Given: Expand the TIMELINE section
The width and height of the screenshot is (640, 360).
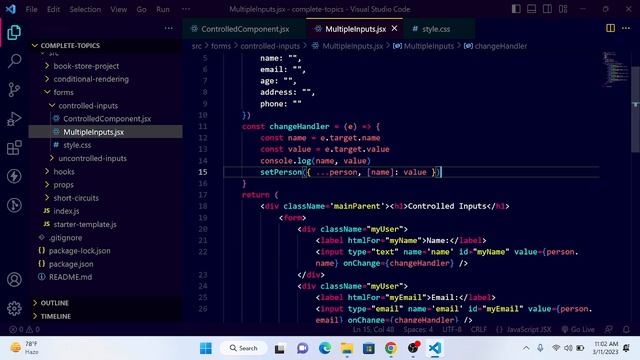Looking at the screenshot, I should [x=105, y=316].
